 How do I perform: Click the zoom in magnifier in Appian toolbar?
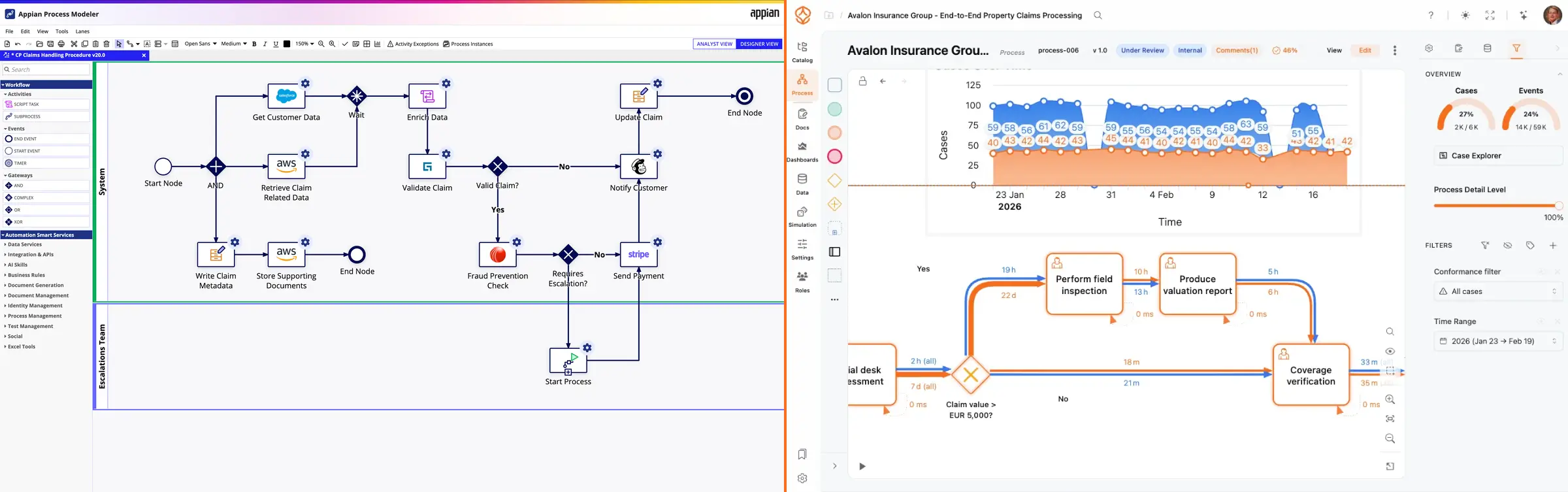(x=332, y=44)
